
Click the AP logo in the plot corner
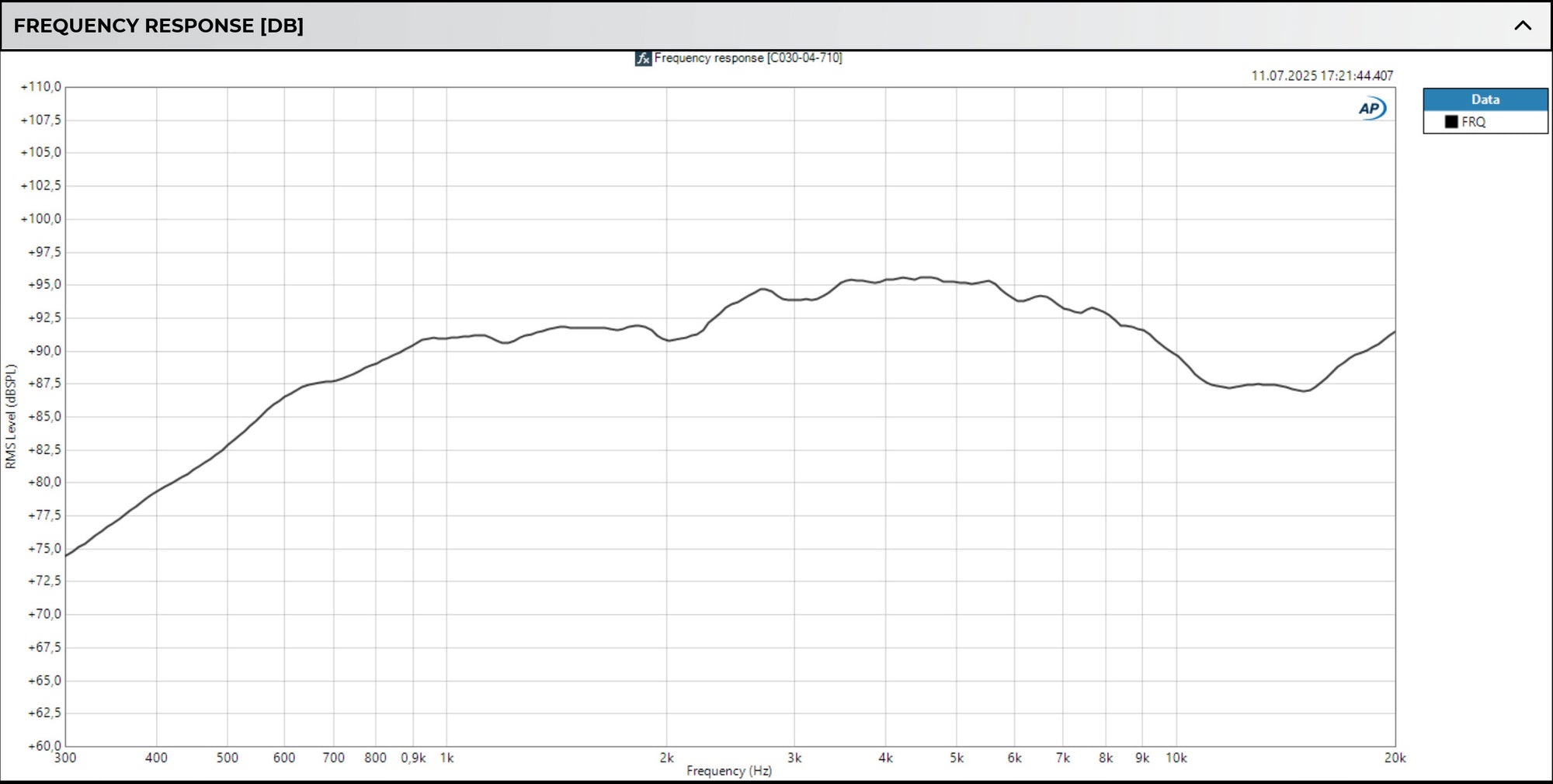pos(1369,108)
